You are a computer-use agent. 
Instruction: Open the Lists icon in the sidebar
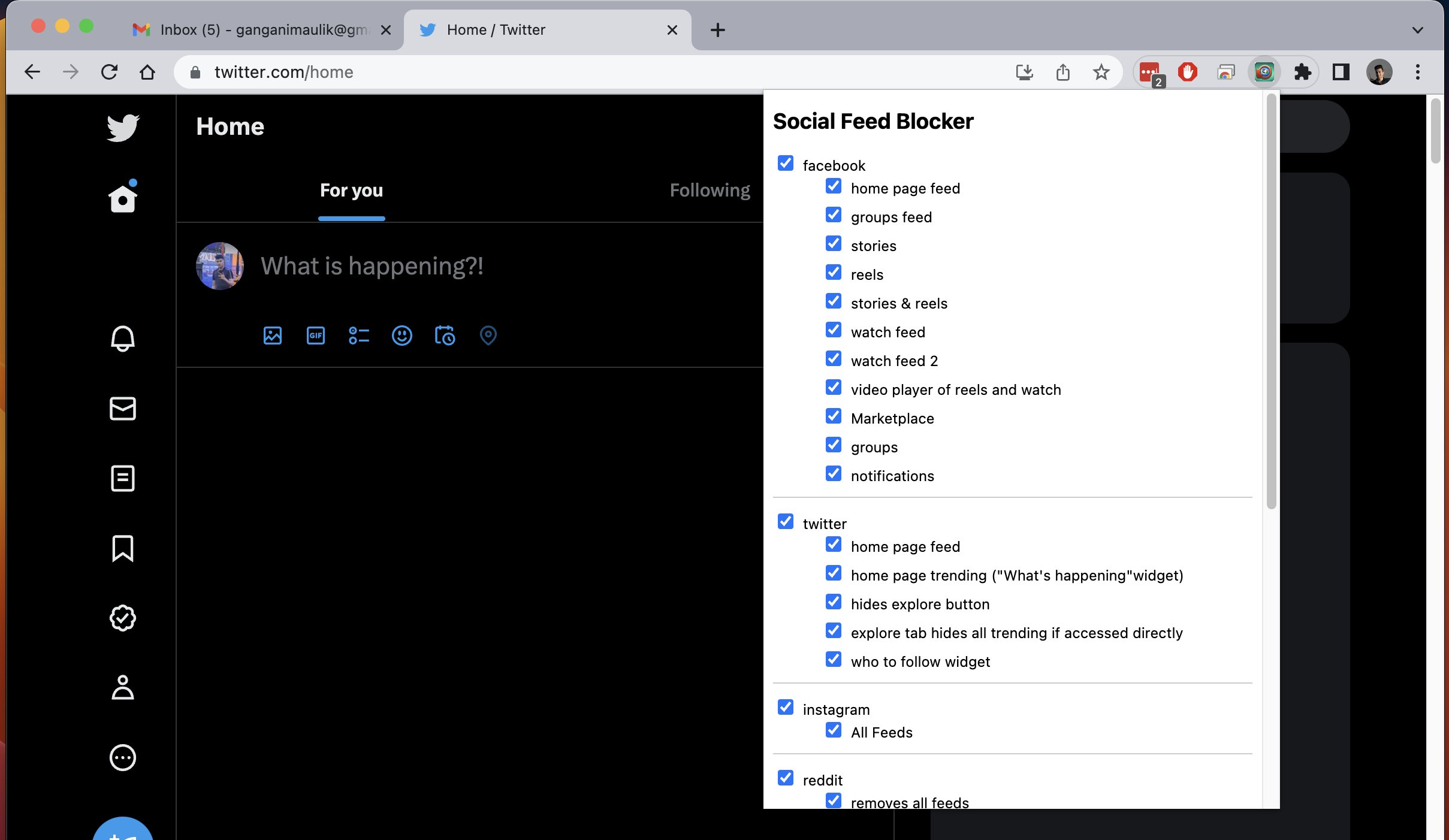[x=122, y=478]
